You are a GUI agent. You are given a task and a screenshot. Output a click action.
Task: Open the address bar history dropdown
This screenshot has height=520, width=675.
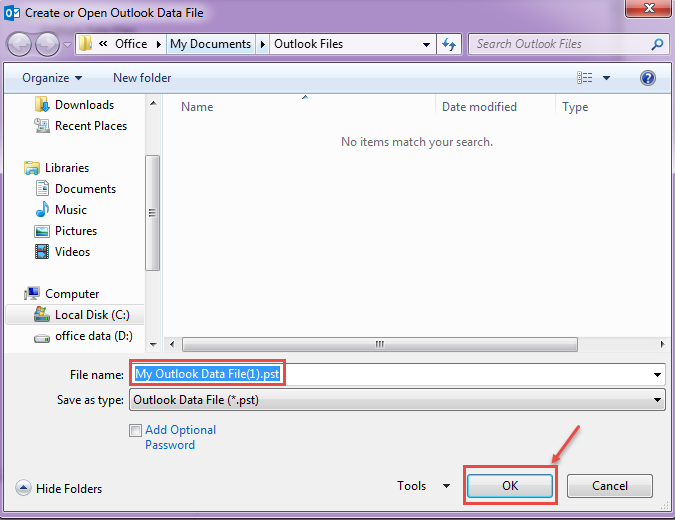[426, 44]
